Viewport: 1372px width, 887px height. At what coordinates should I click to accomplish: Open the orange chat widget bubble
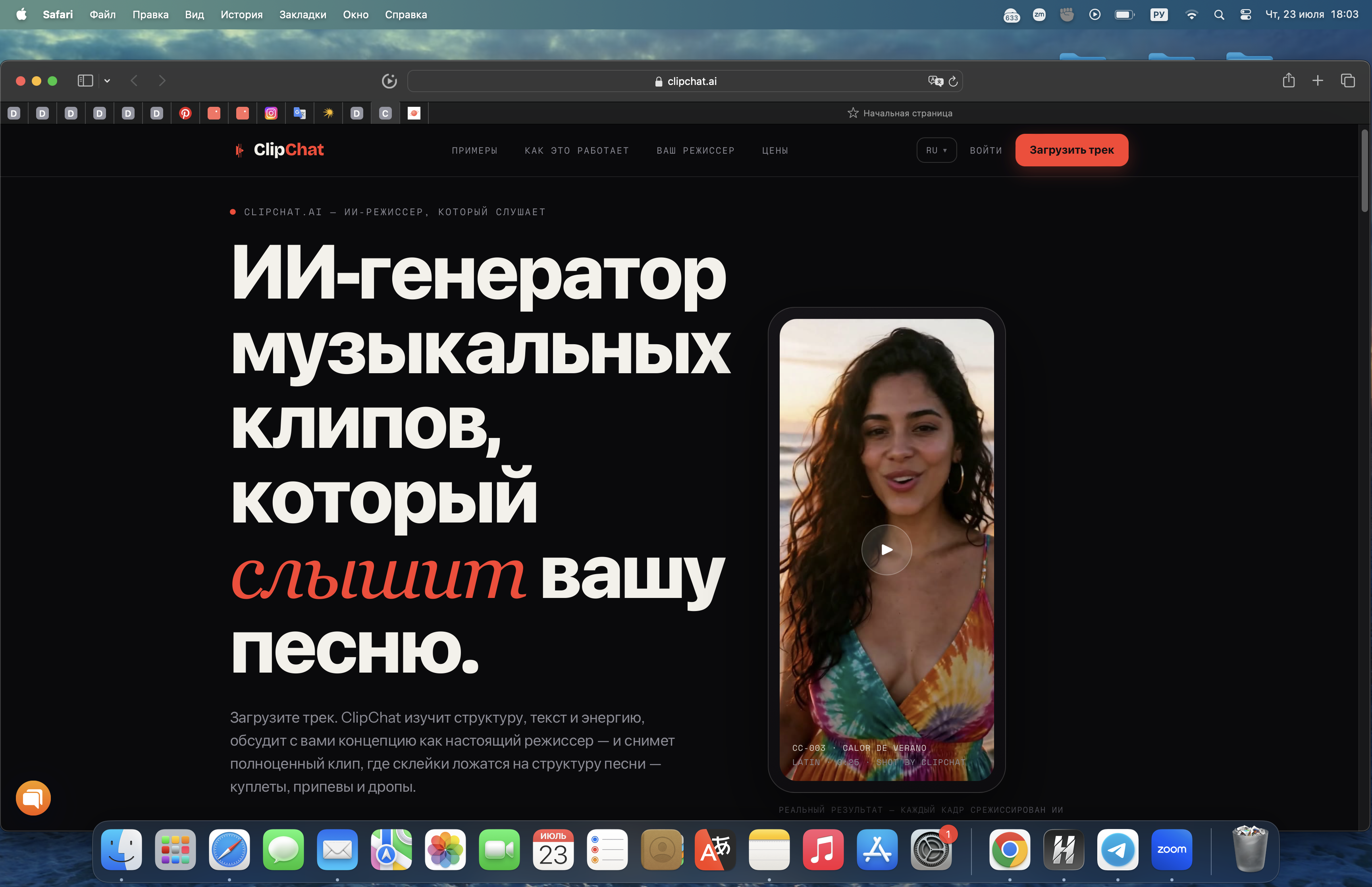33,798
